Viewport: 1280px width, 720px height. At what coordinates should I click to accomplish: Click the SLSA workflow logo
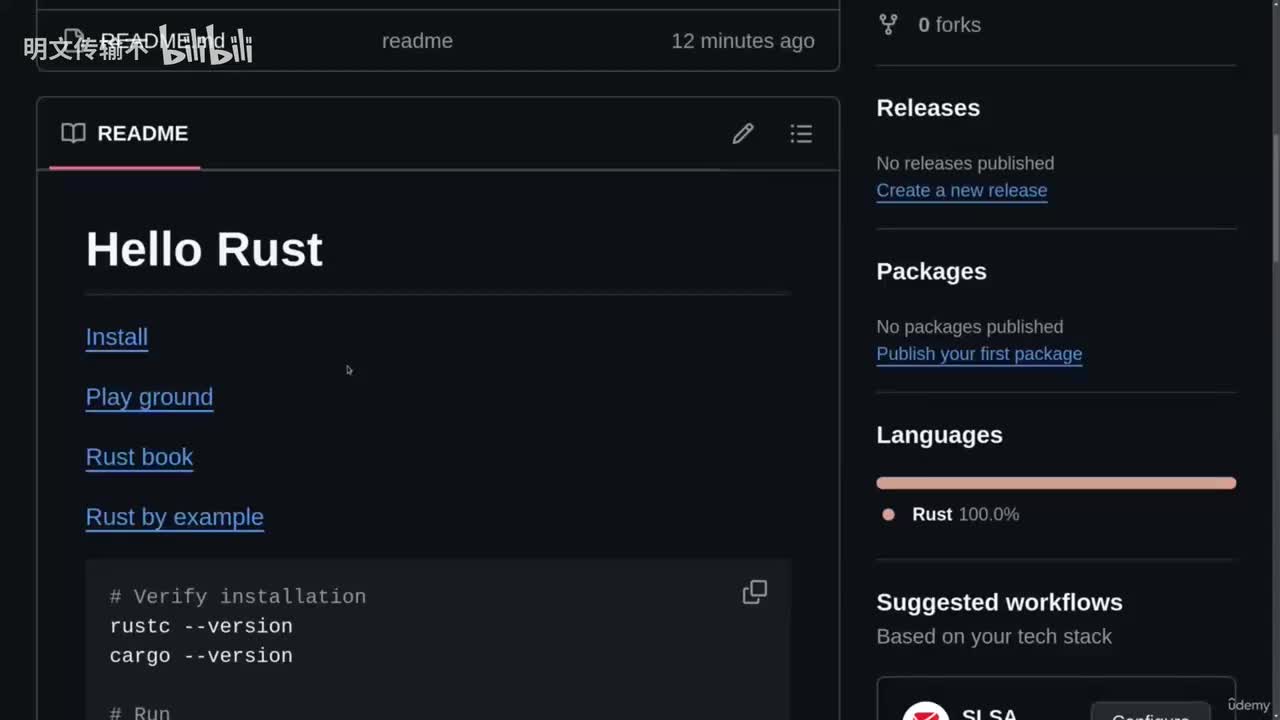(x=925, y=712)
